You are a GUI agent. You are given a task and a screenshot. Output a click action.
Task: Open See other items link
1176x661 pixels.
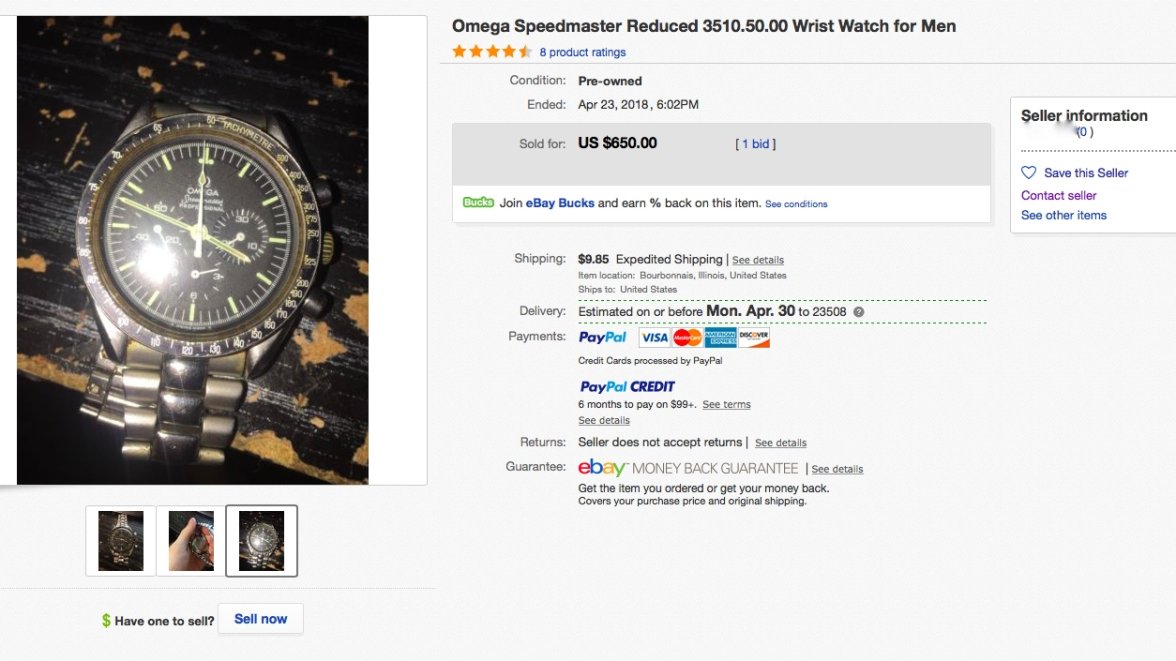1063,216
